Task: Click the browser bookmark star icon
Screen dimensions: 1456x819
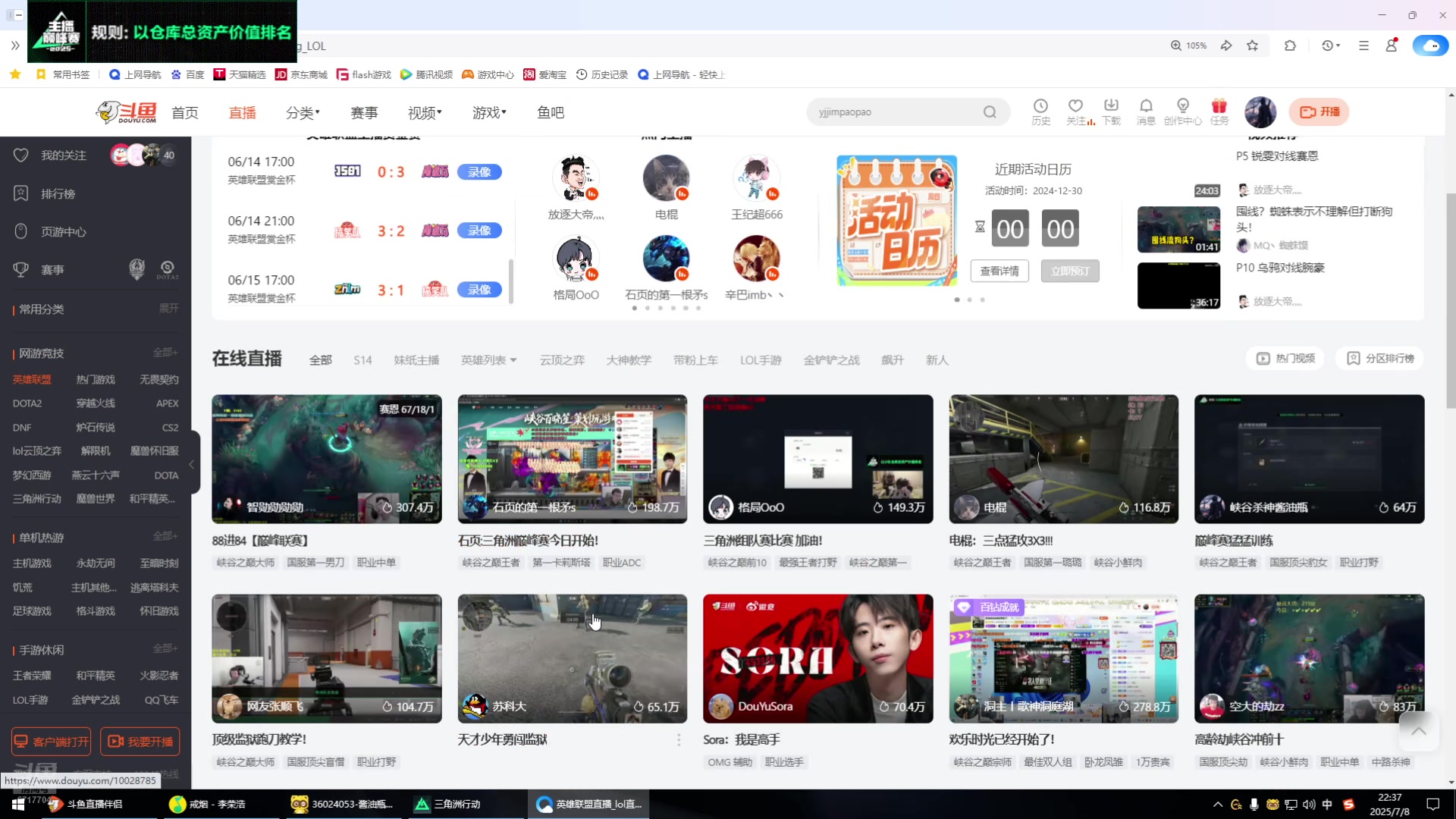Action: (1253, 45)
